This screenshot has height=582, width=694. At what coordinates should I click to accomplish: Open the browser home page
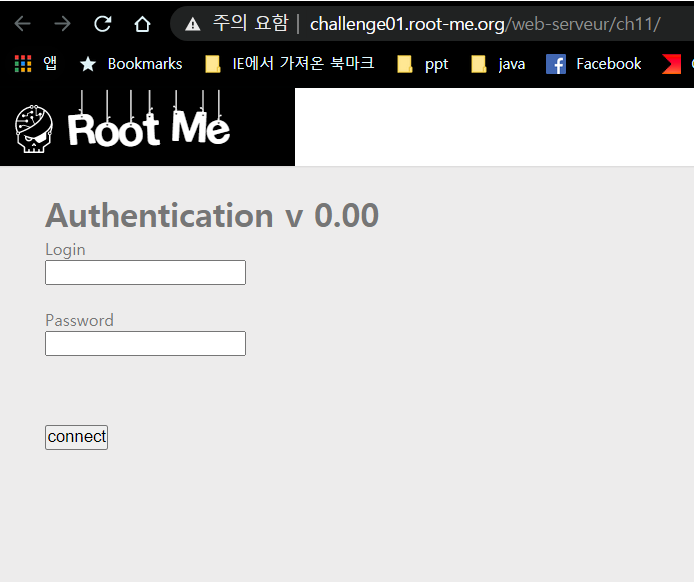pos(142,24)
